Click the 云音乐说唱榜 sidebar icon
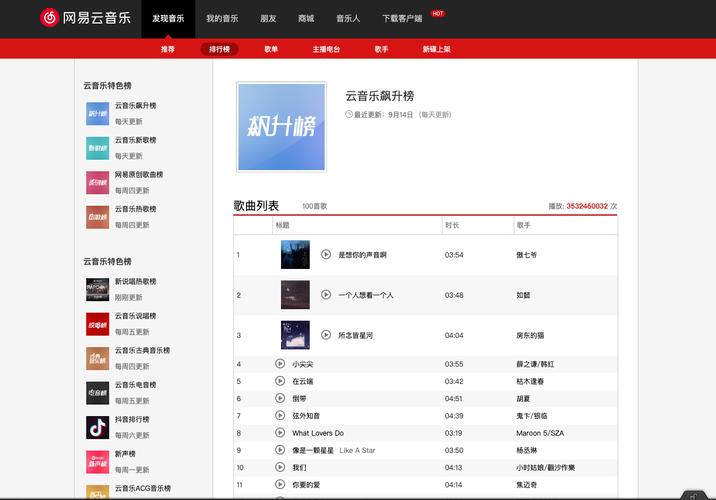716x500 pixels. click(97, 324)
